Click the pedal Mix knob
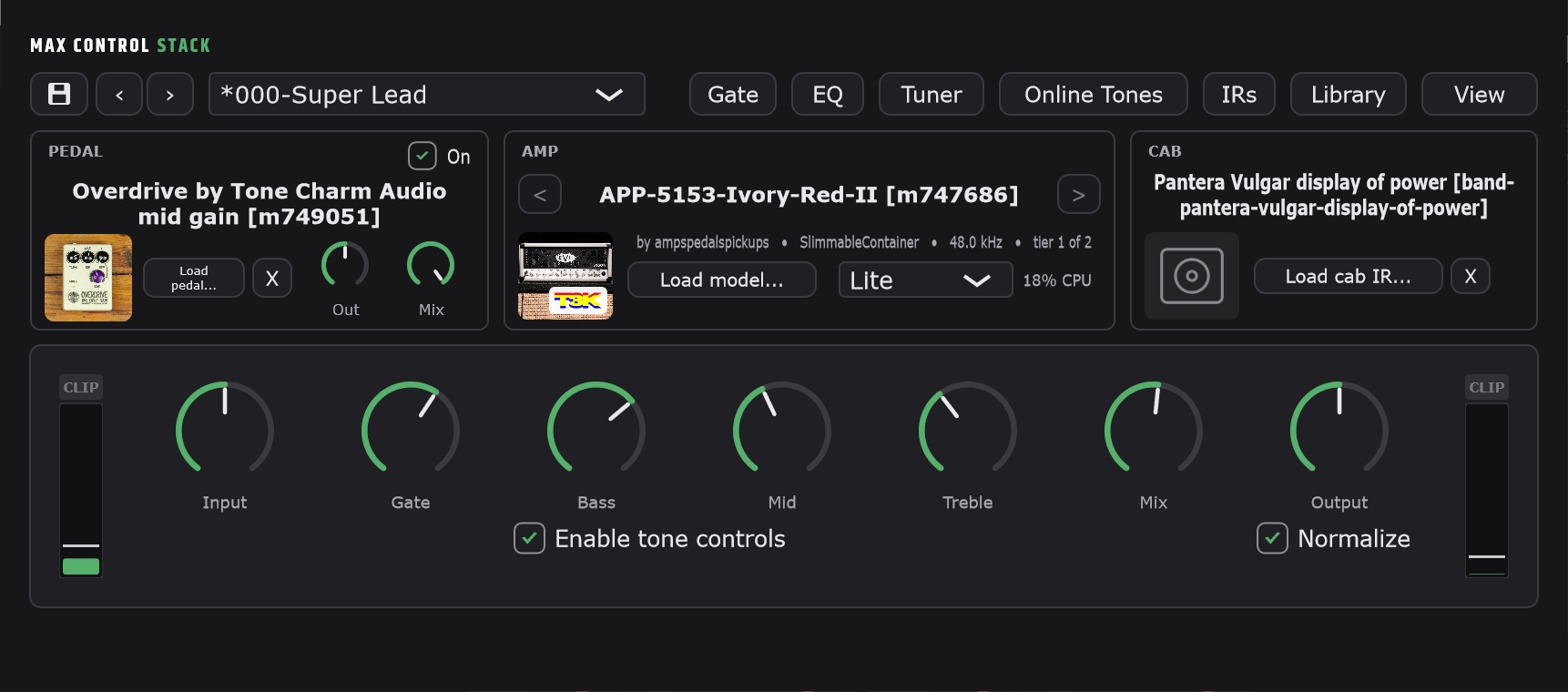 431,265
